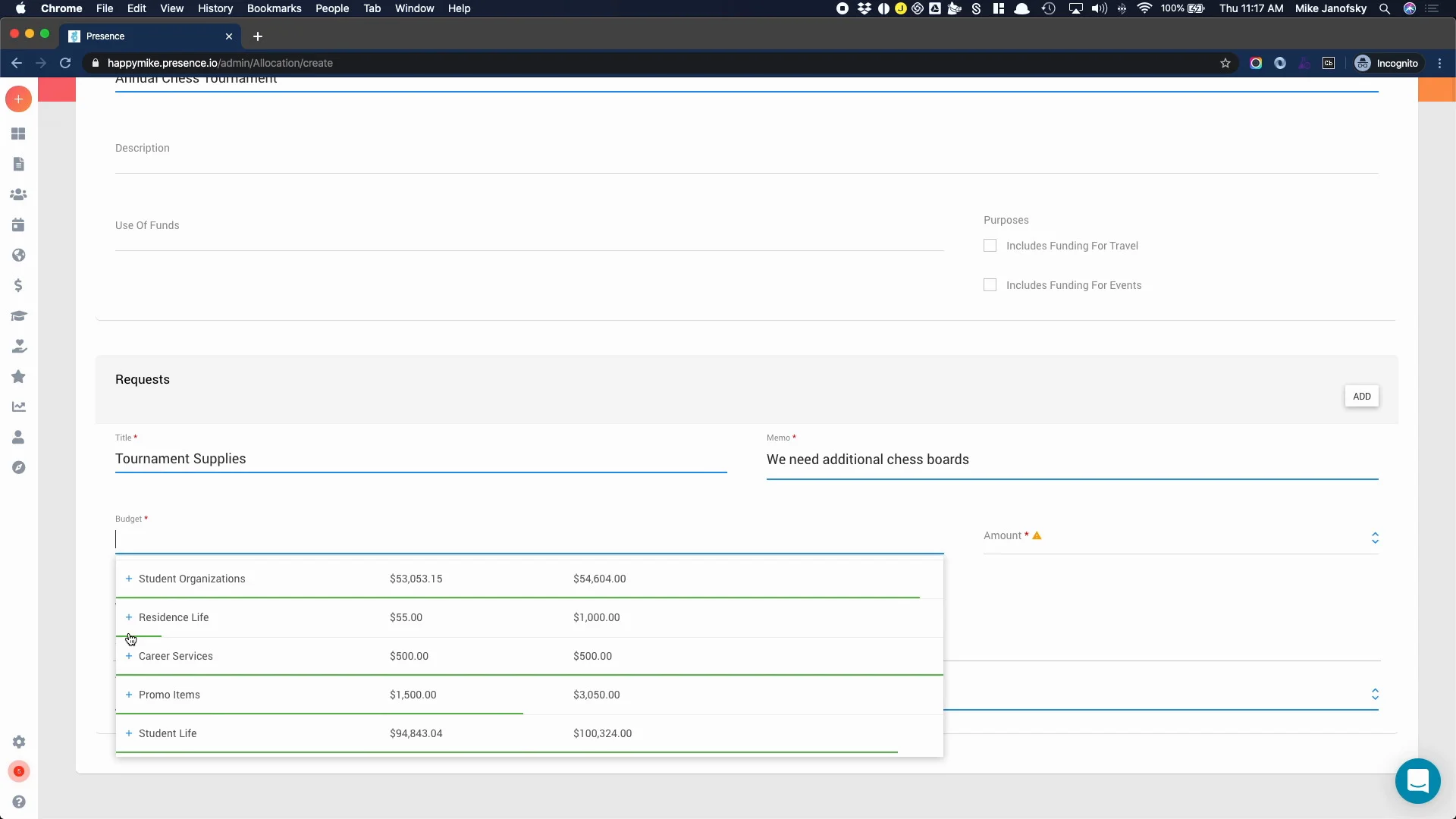Click the red plus create button in sidebar
The height and width of the screenshot is (819, 1456).
(18, 99)
